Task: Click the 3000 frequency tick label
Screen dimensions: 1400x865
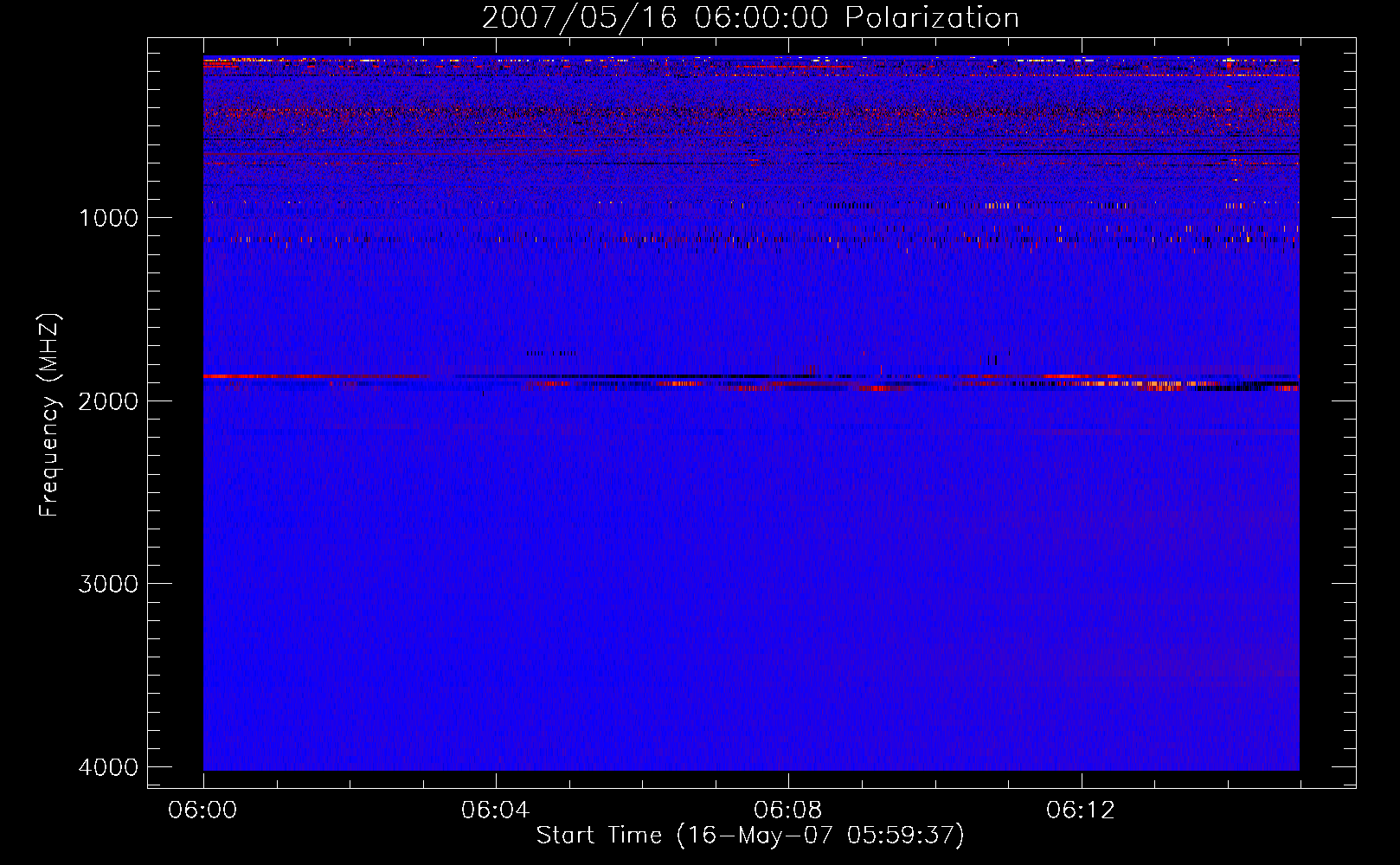Action: click(108, 584)
